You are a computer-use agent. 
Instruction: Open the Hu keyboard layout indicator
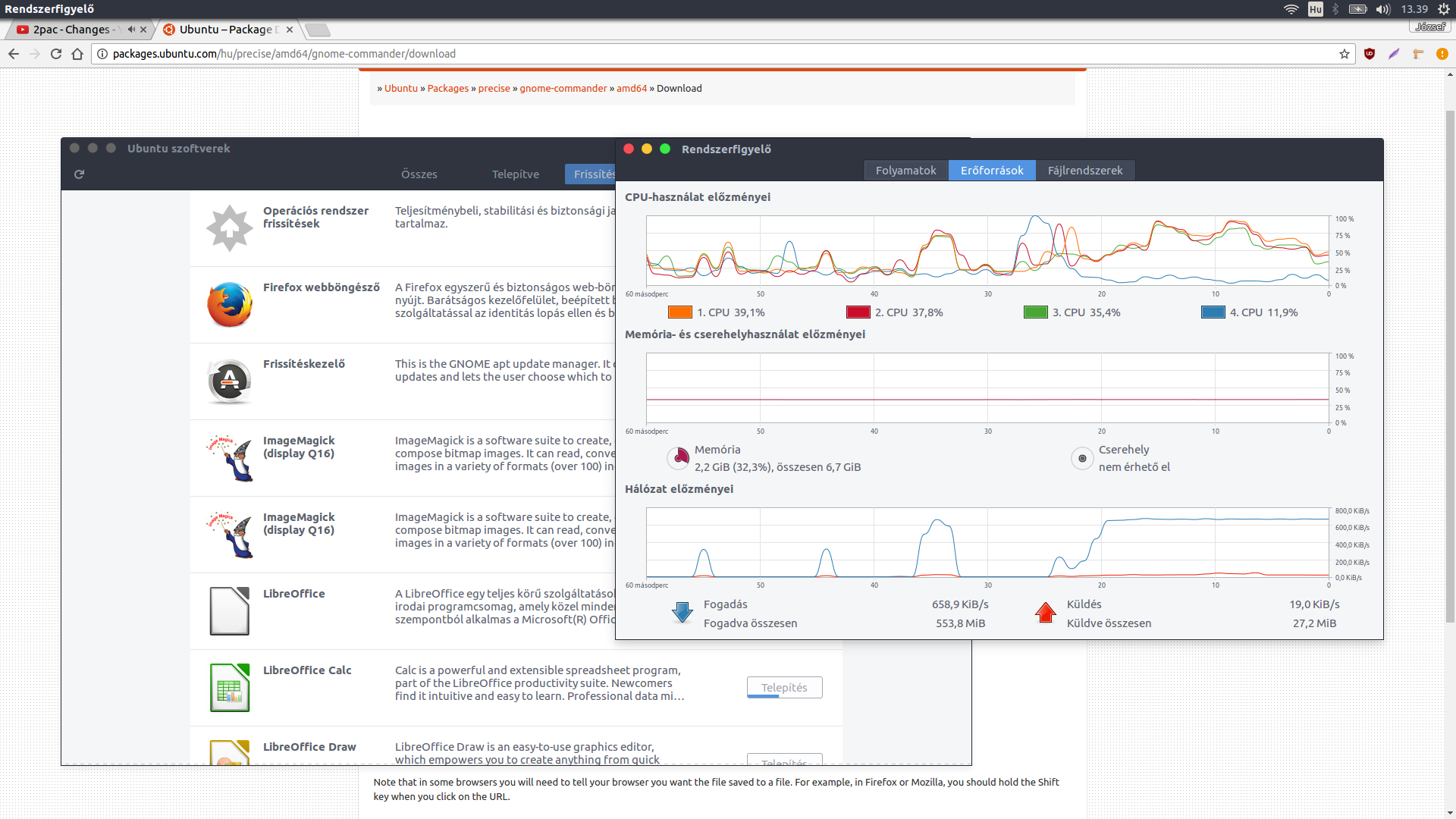tap(1315, 9)
